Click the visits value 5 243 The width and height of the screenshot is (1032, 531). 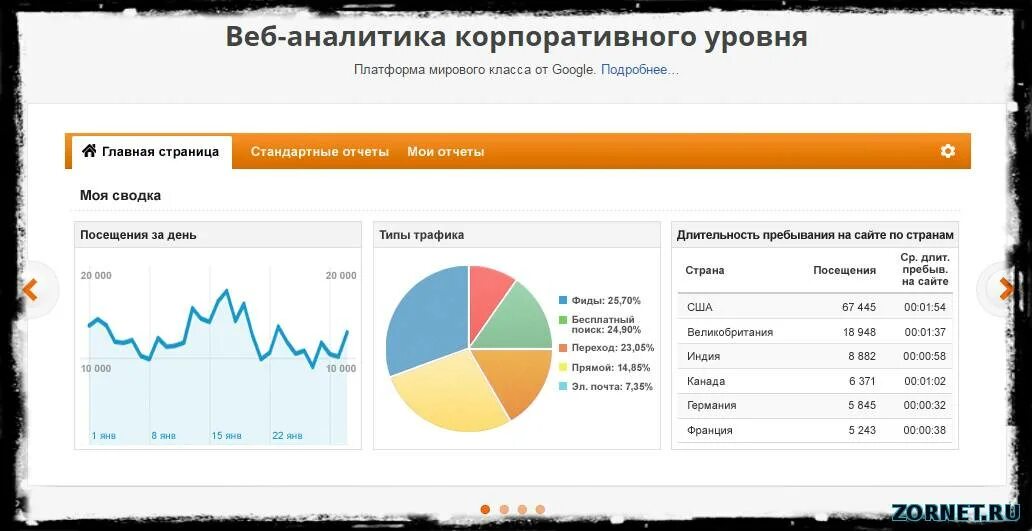[x=862, y=431]
